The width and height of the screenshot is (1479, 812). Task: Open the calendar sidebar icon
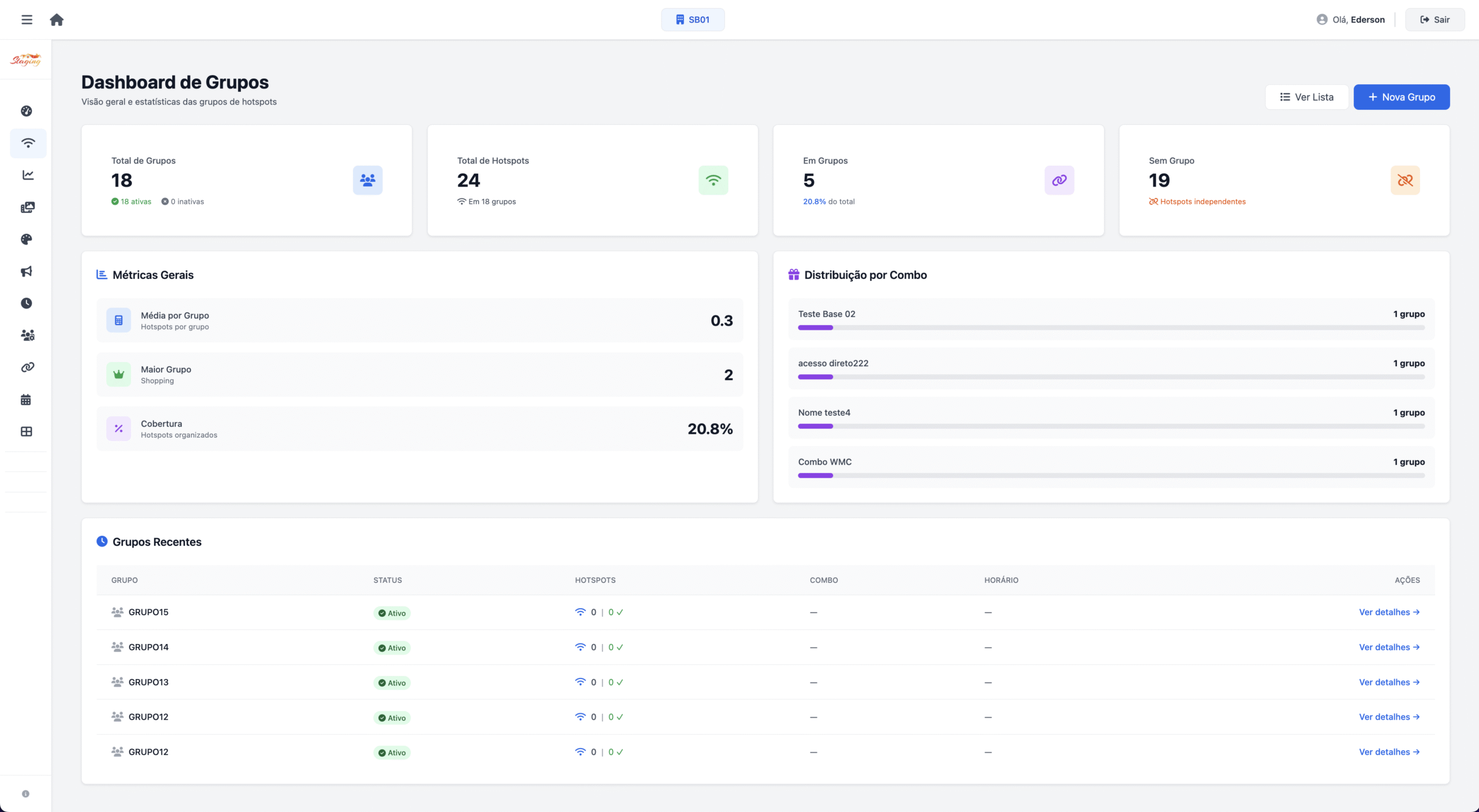click(x=26, y=400)
